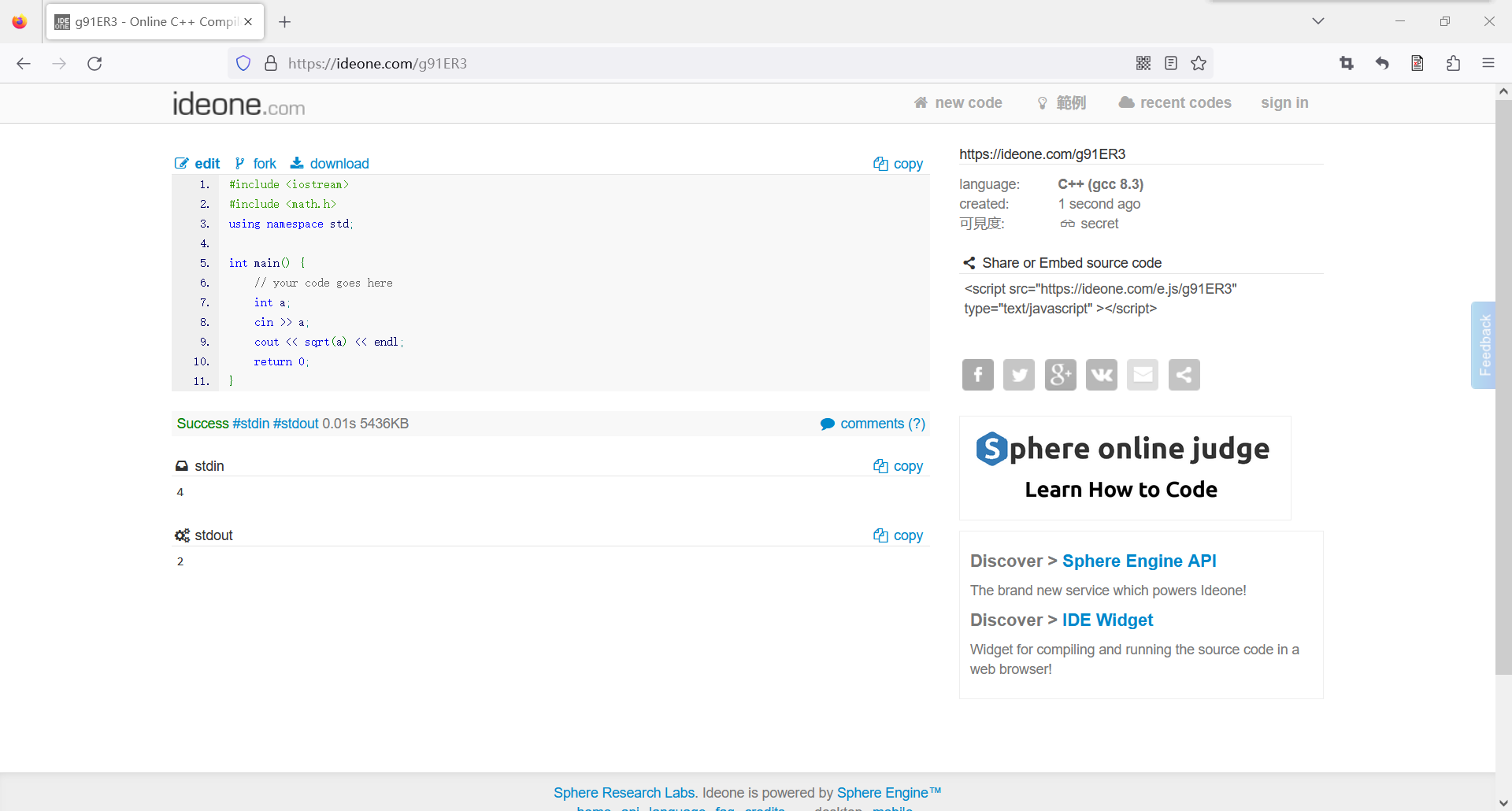Click the Sphere Research Labs footer link
1512x811 pixels.
[624, 793]
